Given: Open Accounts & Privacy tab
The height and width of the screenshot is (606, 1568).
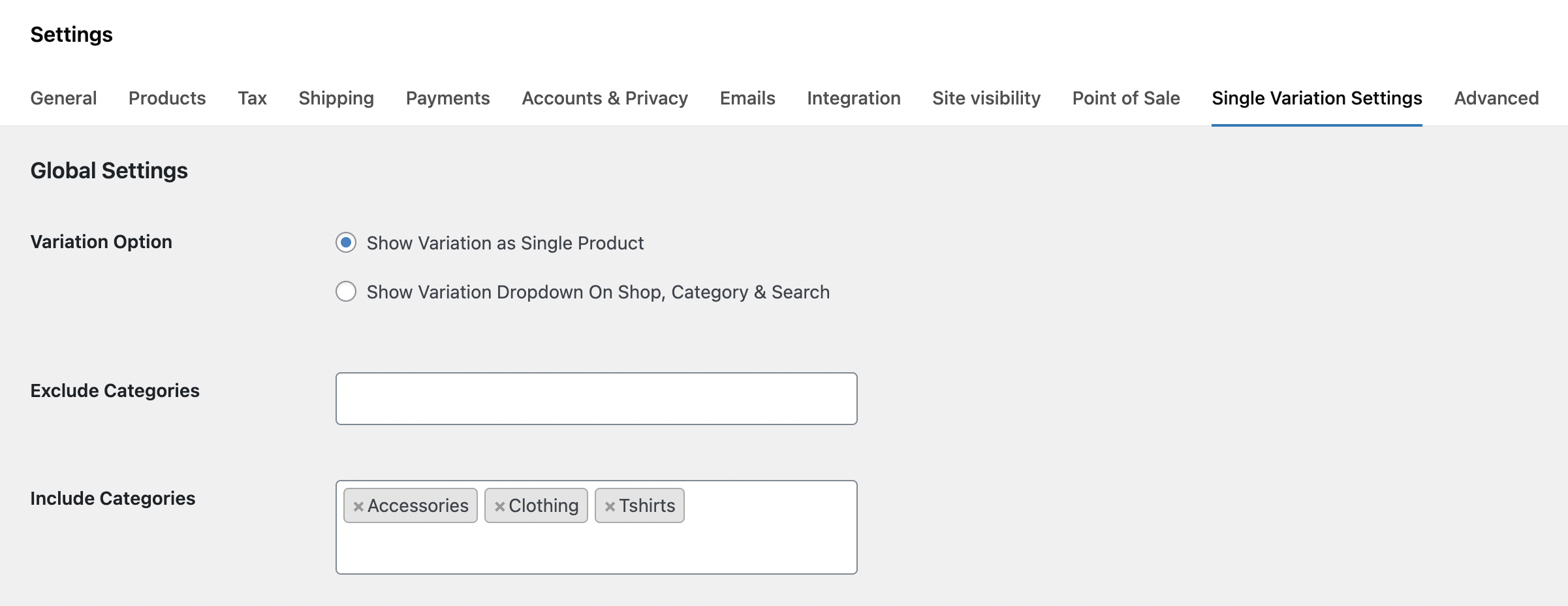Looking at the screenshot, I should coord(604,98).
